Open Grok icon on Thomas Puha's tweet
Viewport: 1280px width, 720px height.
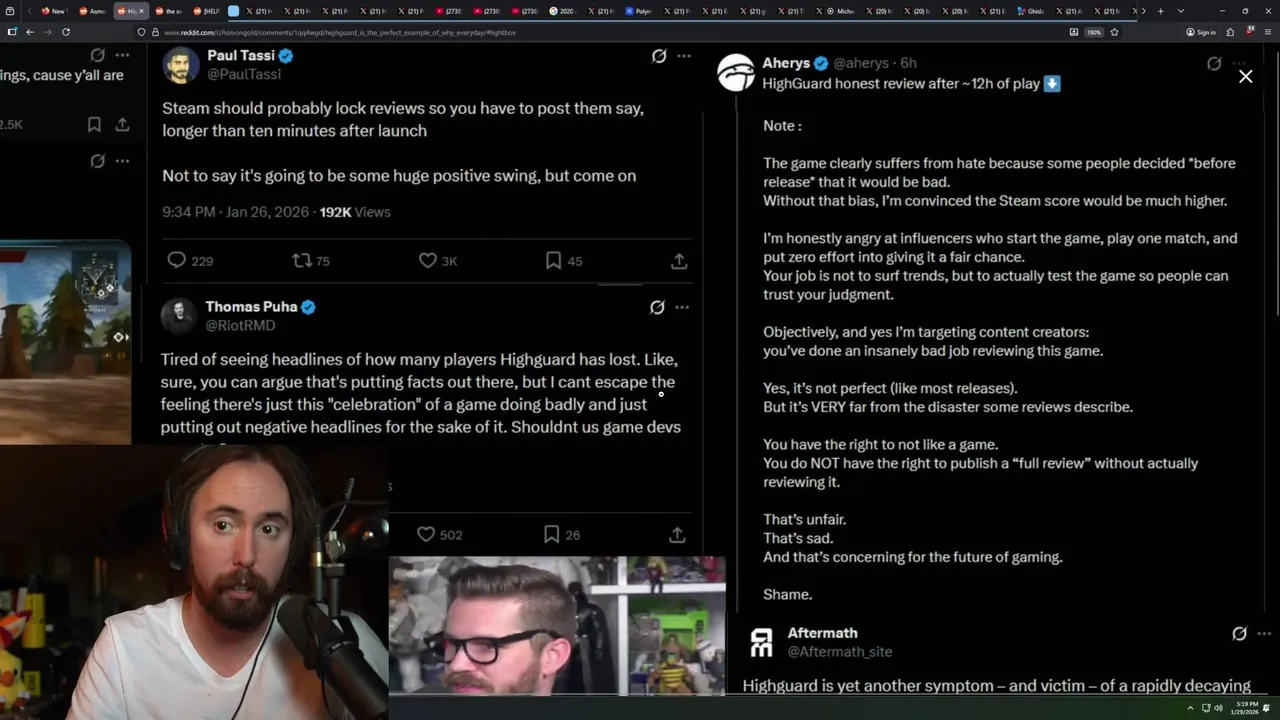pyautogui.click(x=657, y=307)
